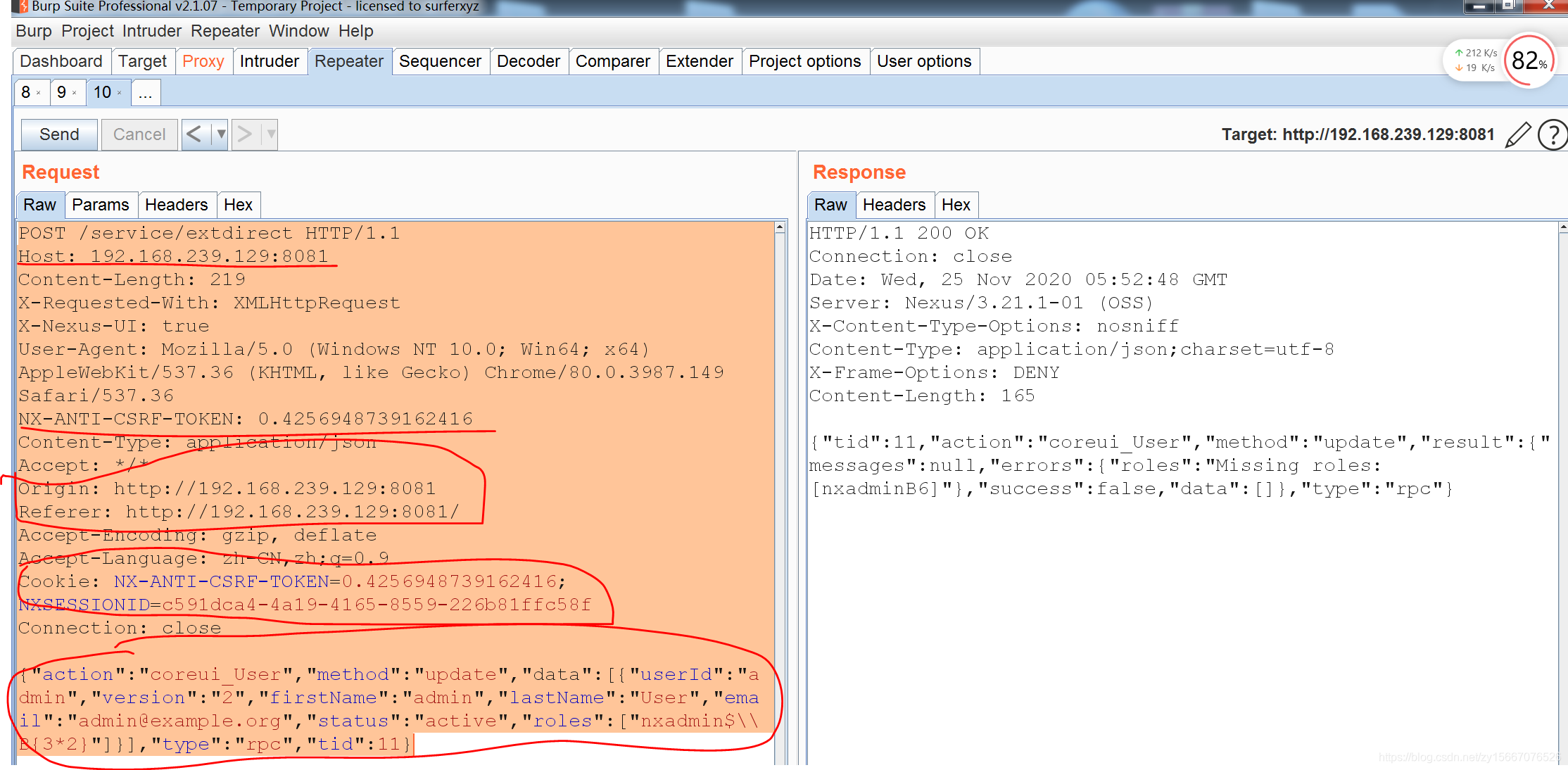Switch to the Decoder tab

coord(529,61)
